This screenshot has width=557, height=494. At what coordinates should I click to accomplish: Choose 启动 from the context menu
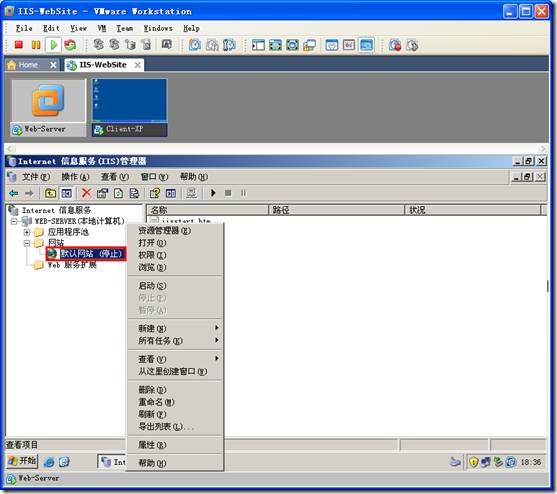coord(175,286)
